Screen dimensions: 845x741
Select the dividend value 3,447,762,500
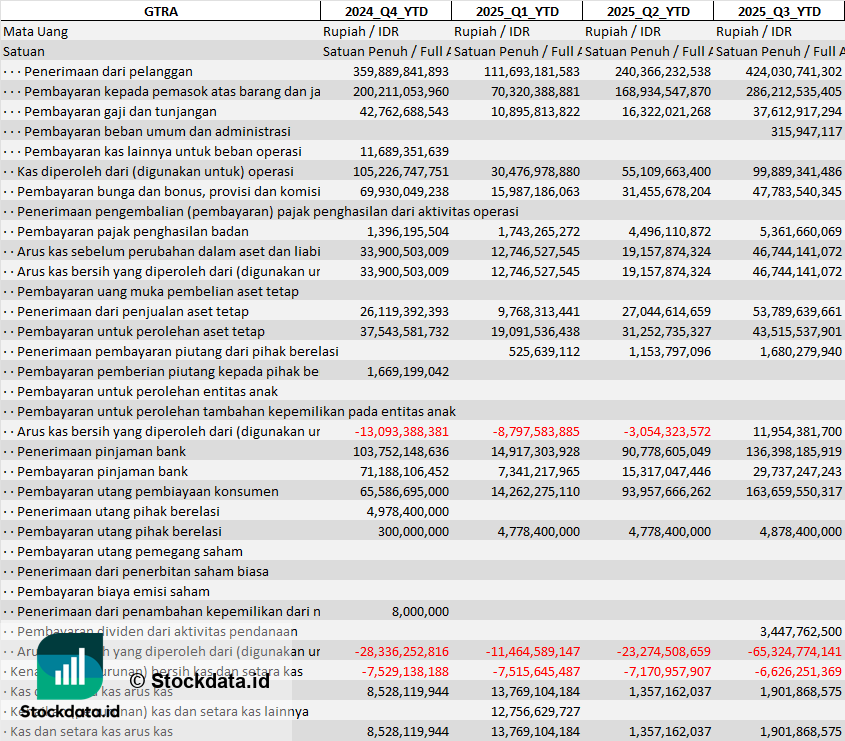click(x=800, y=631)
